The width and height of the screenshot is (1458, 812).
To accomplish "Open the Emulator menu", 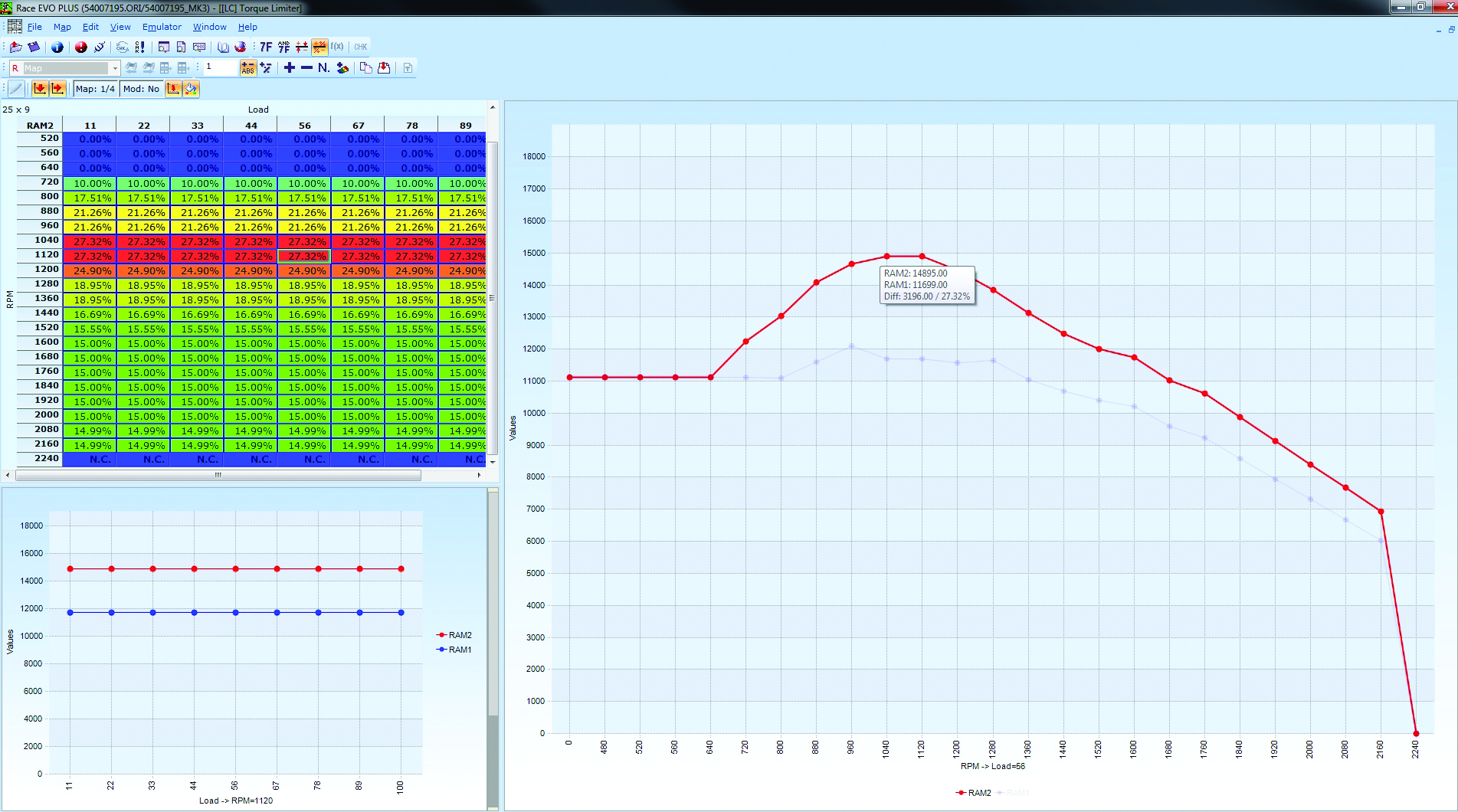I will click(x=162, y=27).
